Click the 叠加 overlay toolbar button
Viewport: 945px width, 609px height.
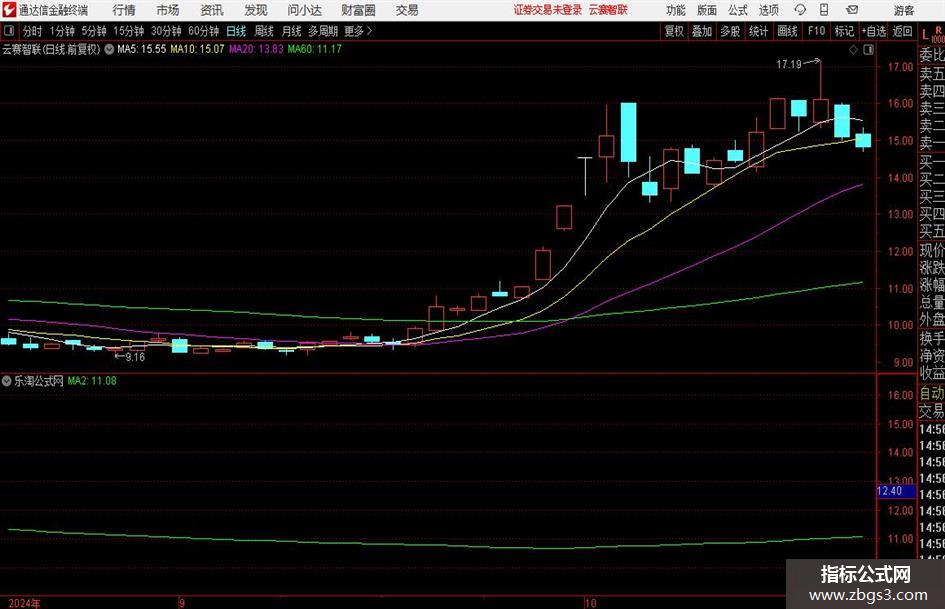[702, 31]
